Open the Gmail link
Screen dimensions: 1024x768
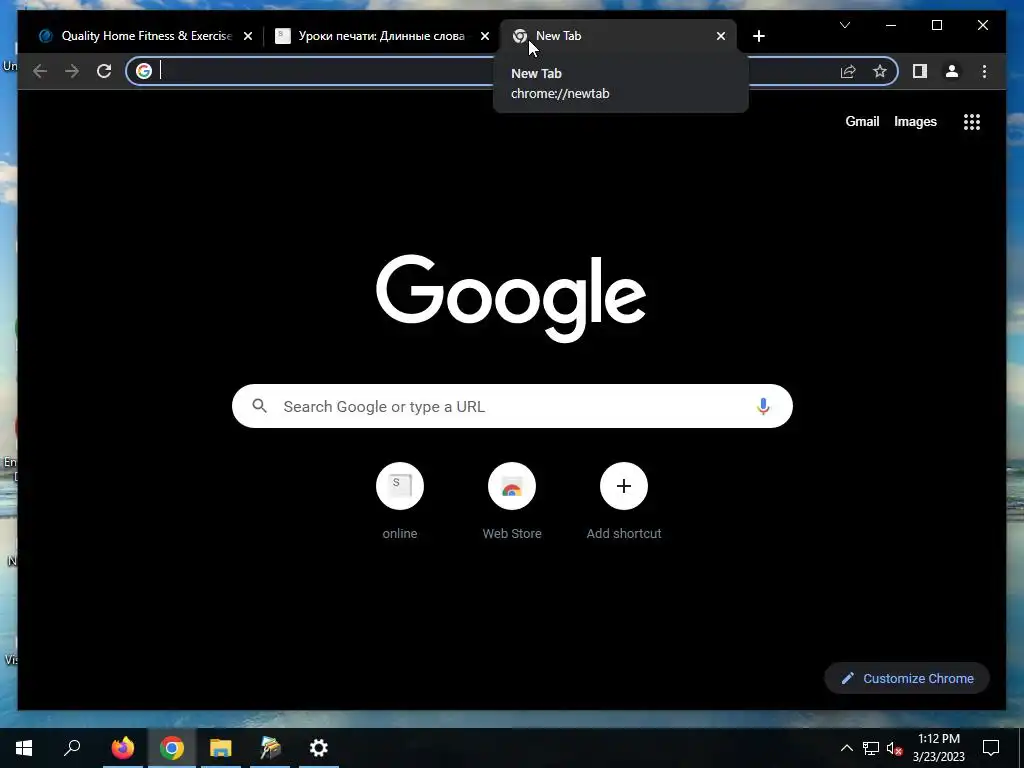tap(862, 121)
